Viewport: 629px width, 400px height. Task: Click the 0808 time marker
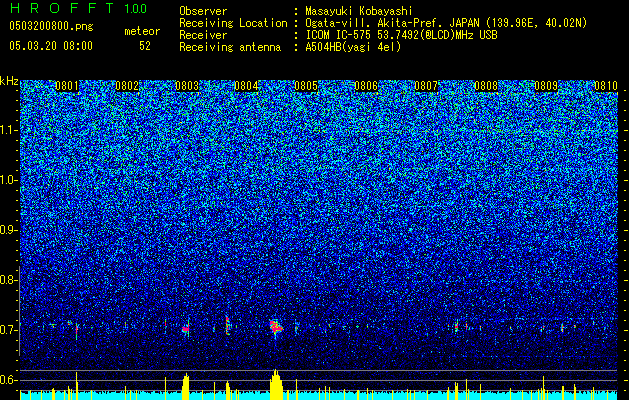pyautogui.click(x=486, y=86)
